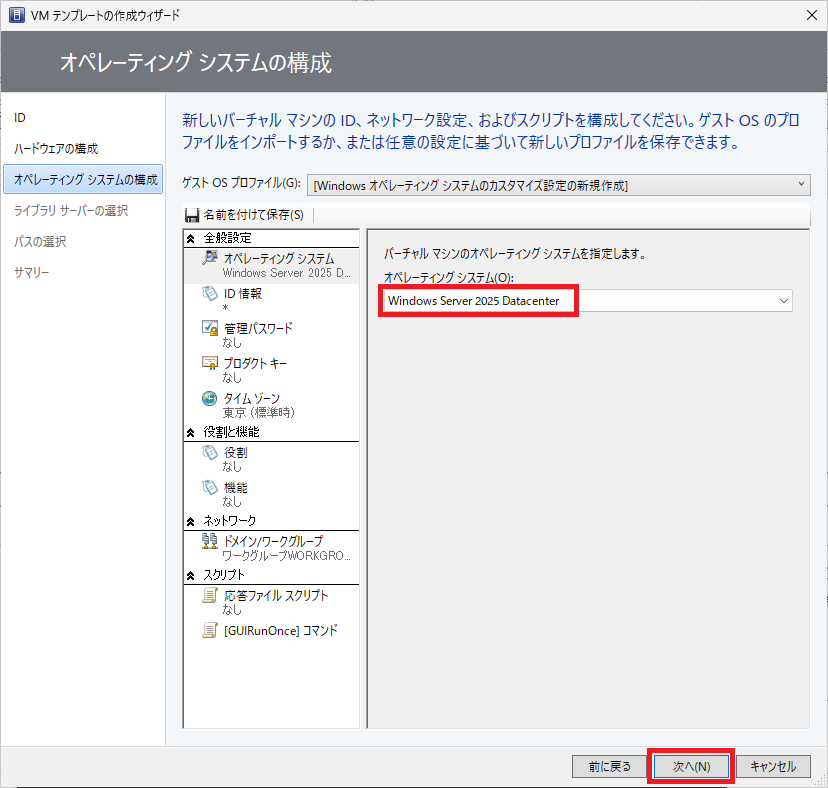
Task: Go to the ID wizard step
Action: (x=20, y=118)
